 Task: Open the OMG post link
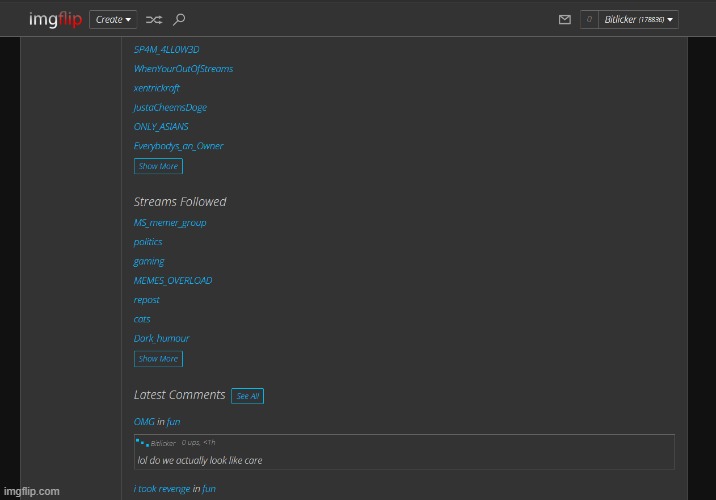click(x=144, y=422)
